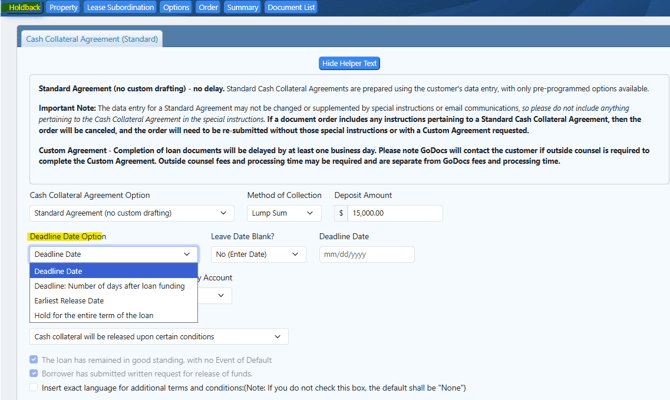Click the Deposit Amount input field
The image size is (670, 400).
[x=394, y=213]
